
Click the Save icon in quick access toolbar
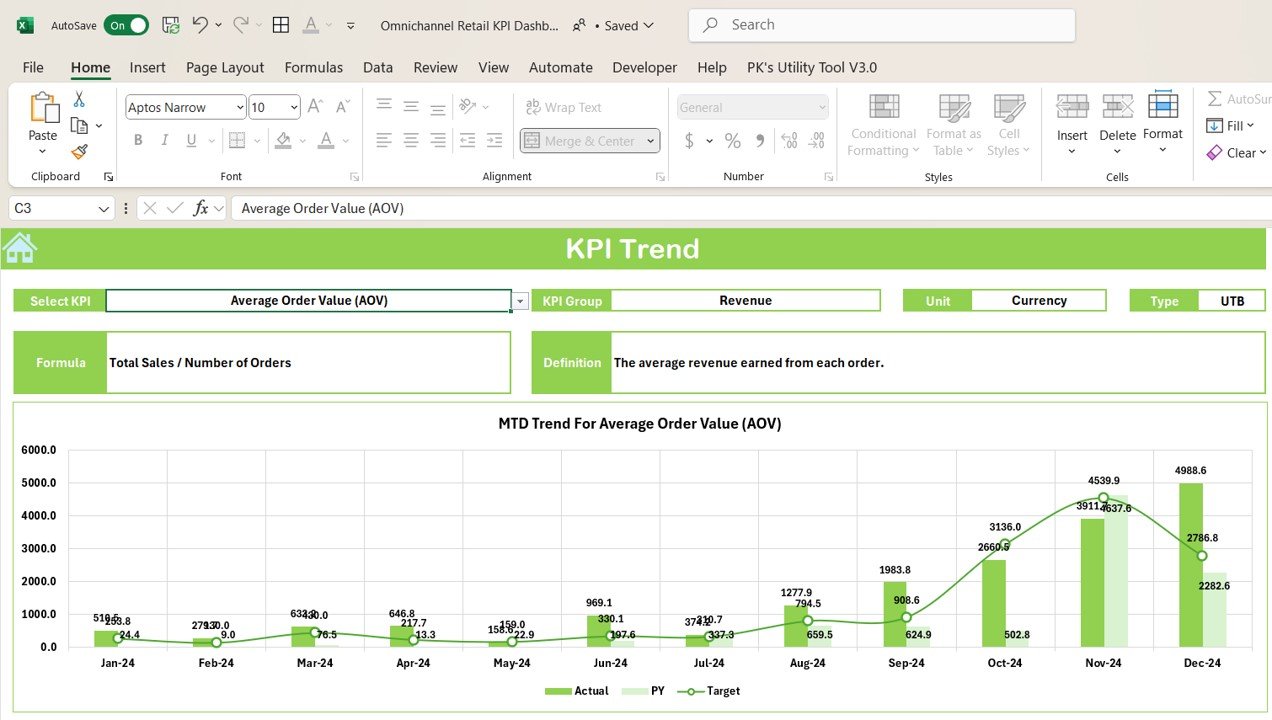[x=170, y=25]
